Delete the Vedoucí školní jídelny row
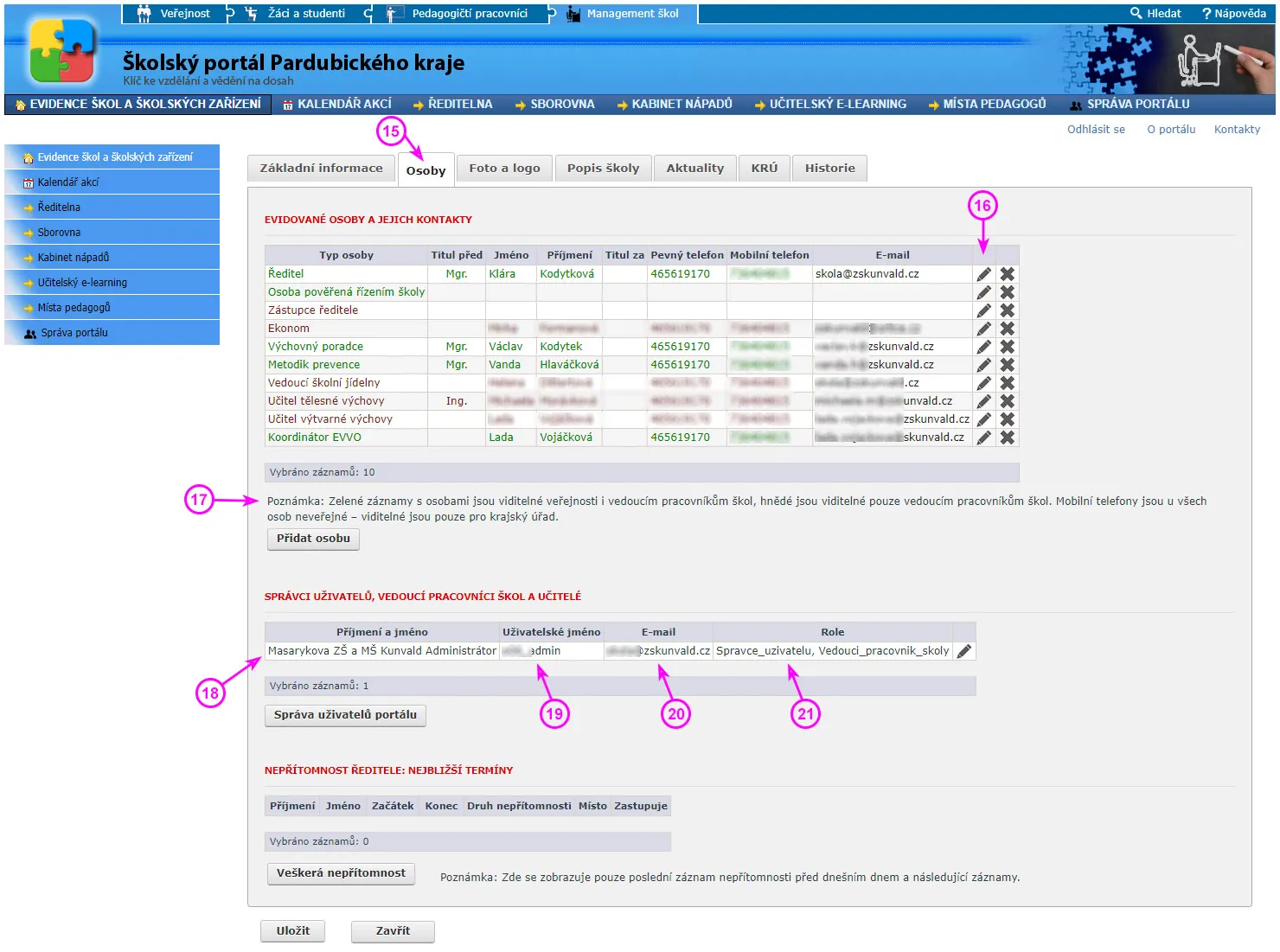The image size is (1280, 952). point(1008,383)
